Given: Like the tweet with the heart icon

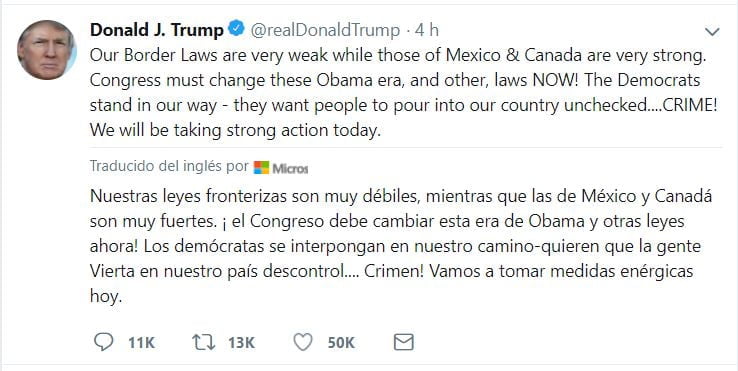Looking at the screenshot, I should click(x=303, y=342).
